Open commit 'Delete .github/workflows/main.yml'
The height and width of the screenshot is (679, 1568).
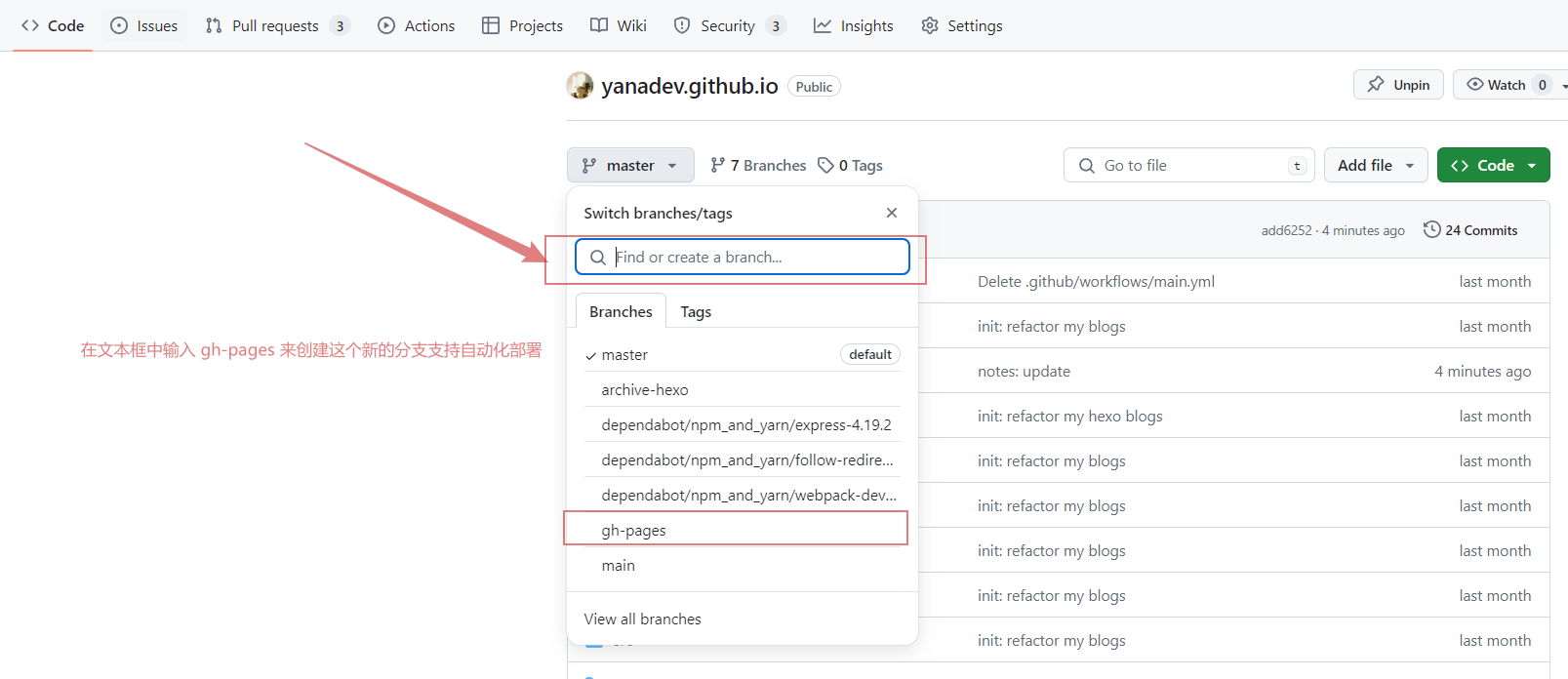(1096, 281)
